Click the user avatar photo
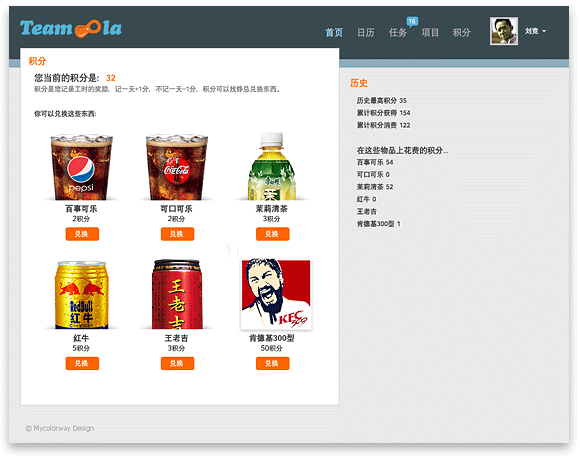Viewport: 580px width, 457px height. tap(503, 31)
